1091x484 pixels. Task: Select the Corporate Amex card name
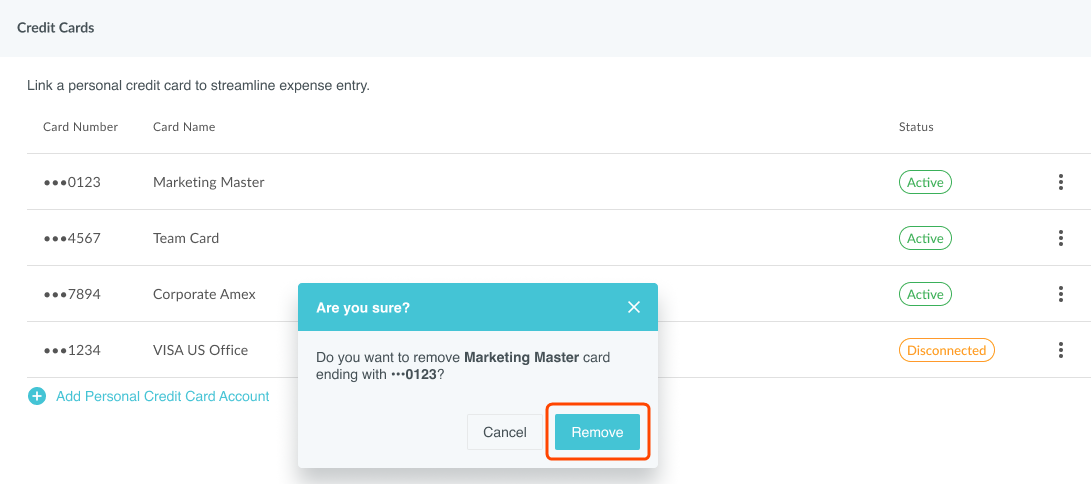(204, 294)
